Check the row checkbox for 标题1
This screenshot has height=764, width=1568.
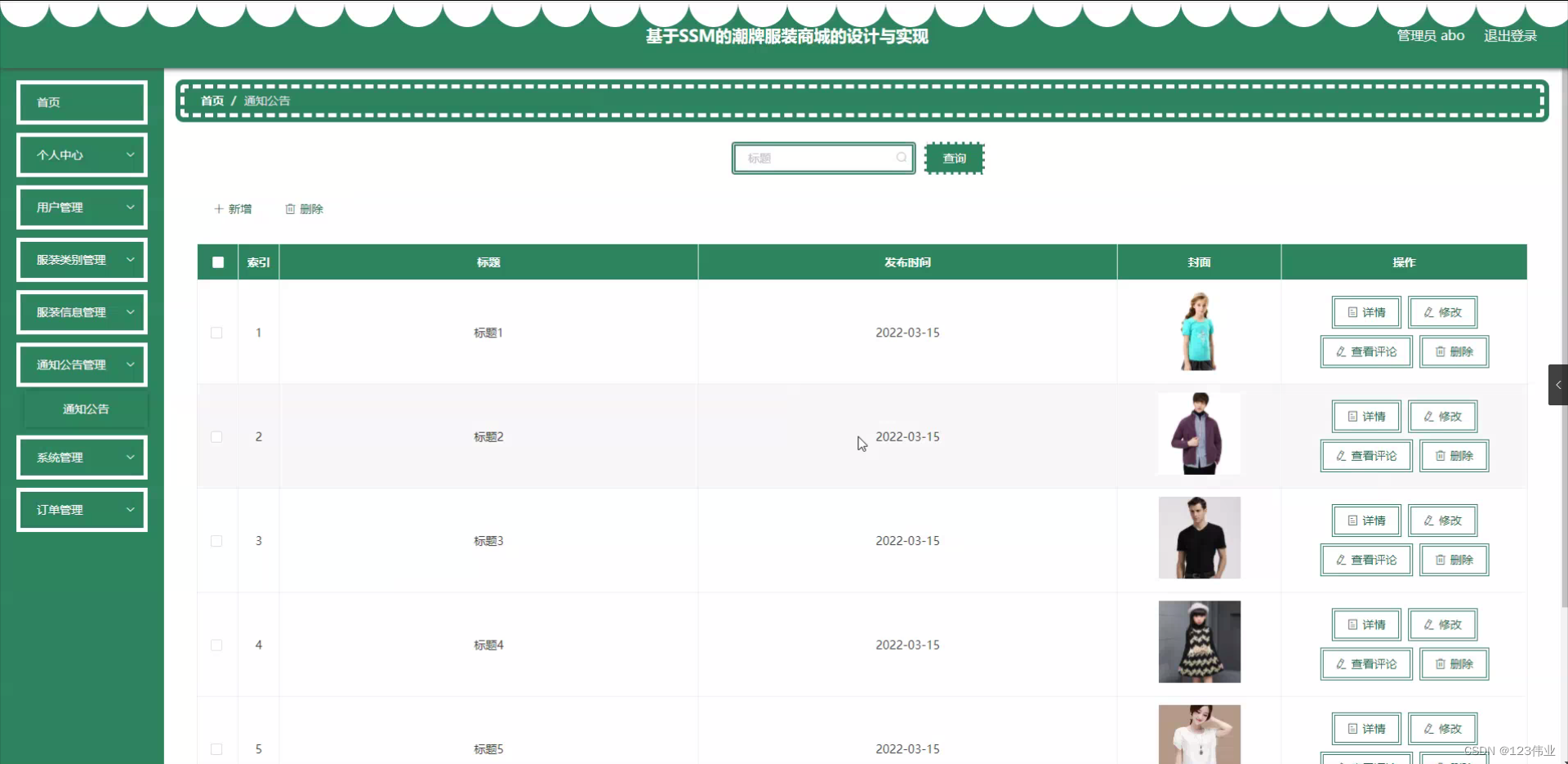216,333
